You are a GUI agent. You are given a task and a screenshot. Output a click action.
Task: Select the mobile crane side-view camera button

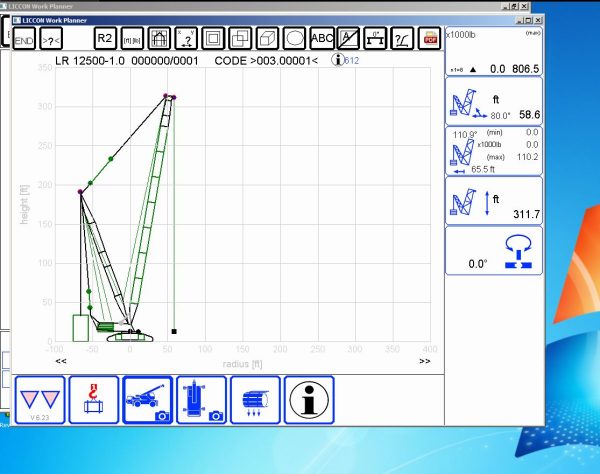[148, 400]
